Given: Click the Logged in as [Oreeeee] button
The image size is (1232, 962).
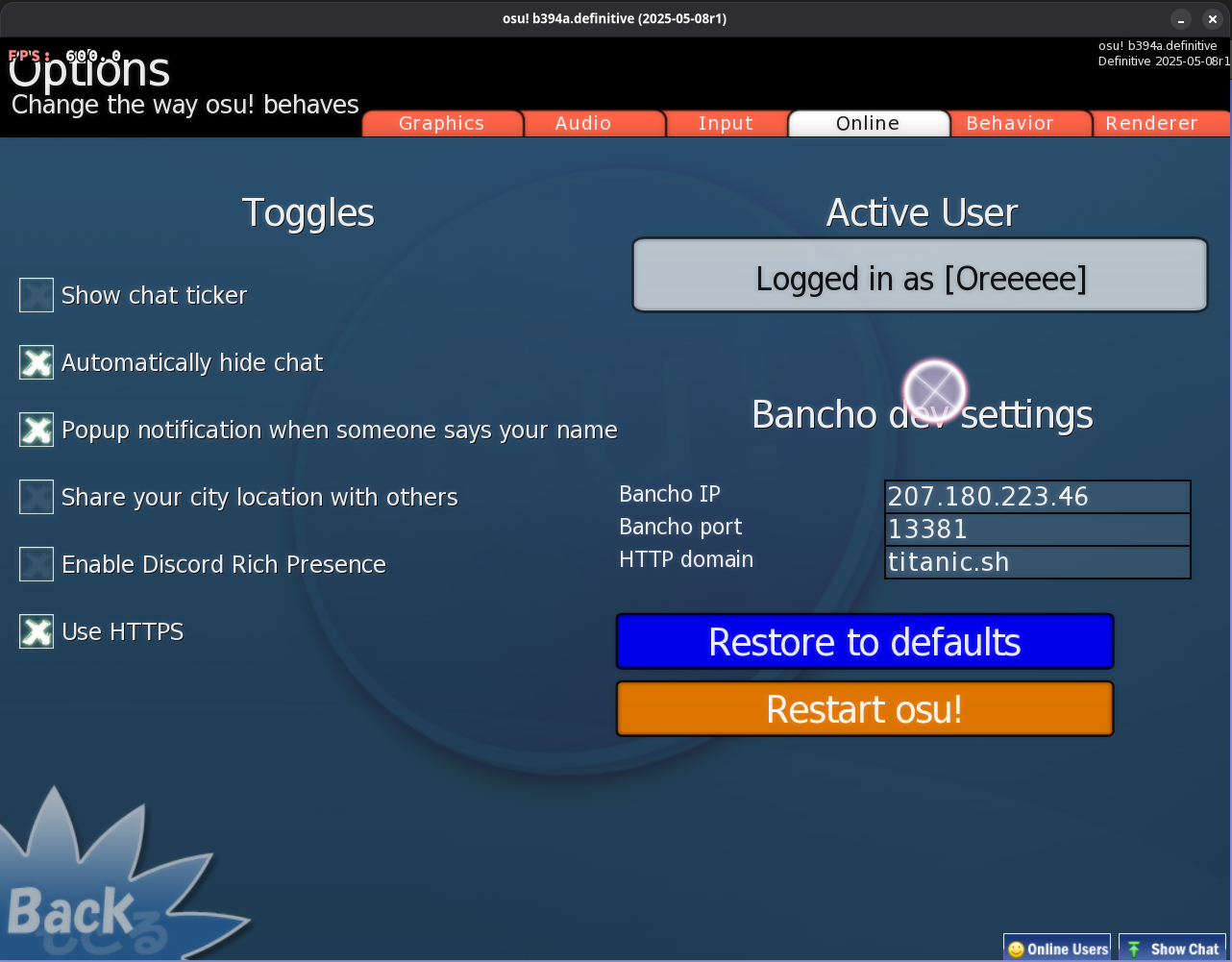Looking at the screenshot, I should [x=920, y=276].
